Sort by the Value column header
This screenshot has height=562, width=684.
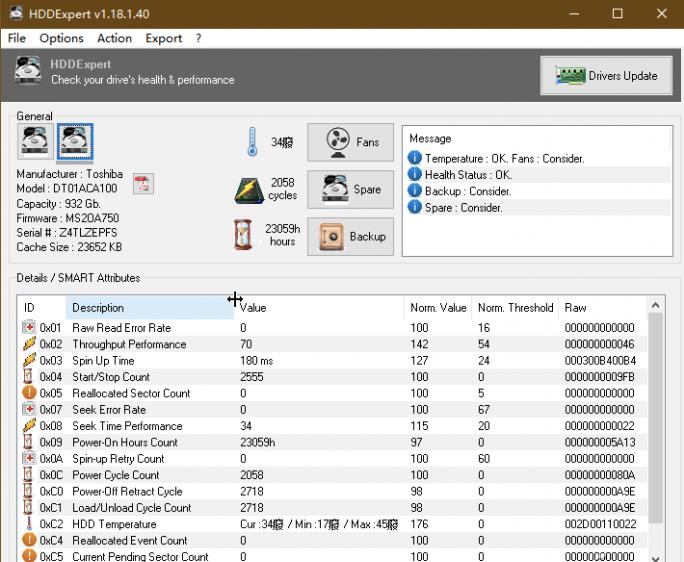(319, 308)
